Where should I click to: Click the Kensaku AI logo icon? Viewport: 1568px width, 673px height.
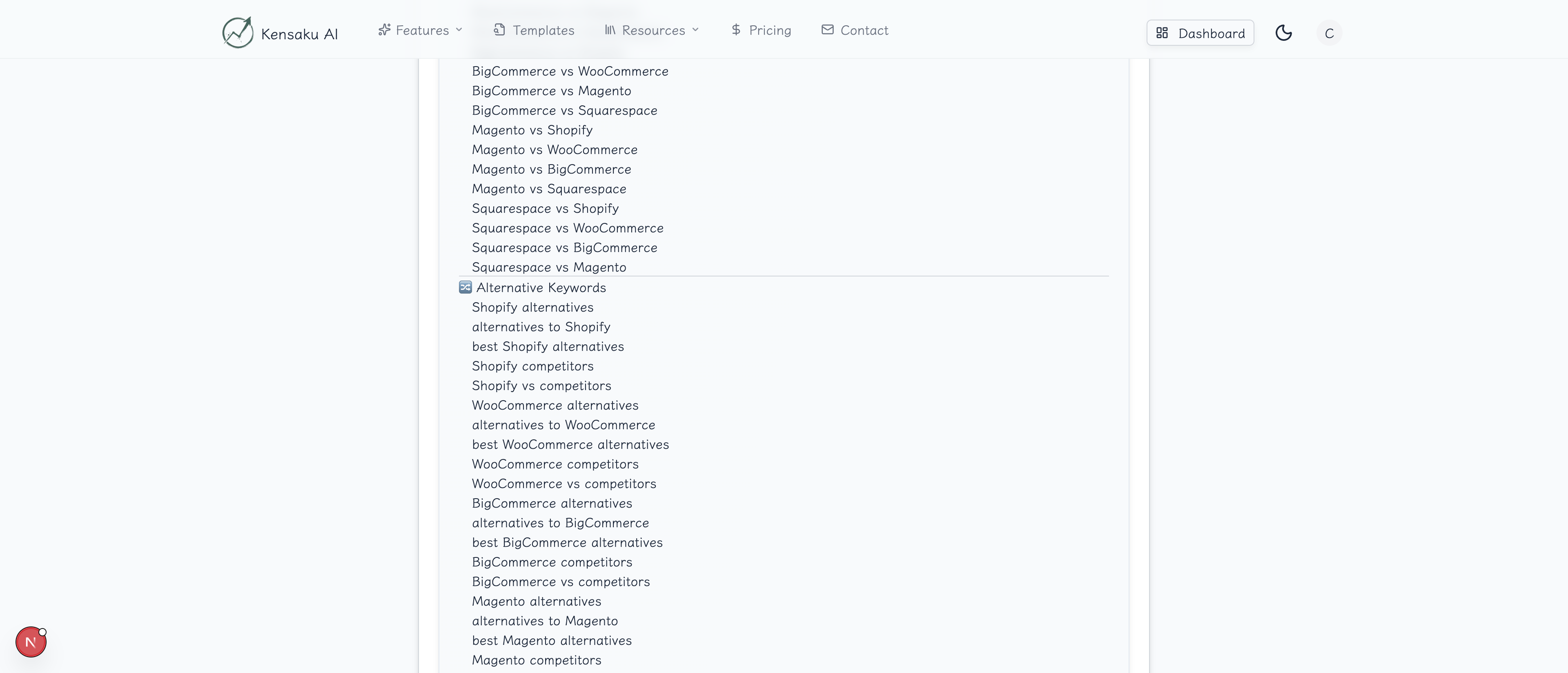click(x=237, y=32)
